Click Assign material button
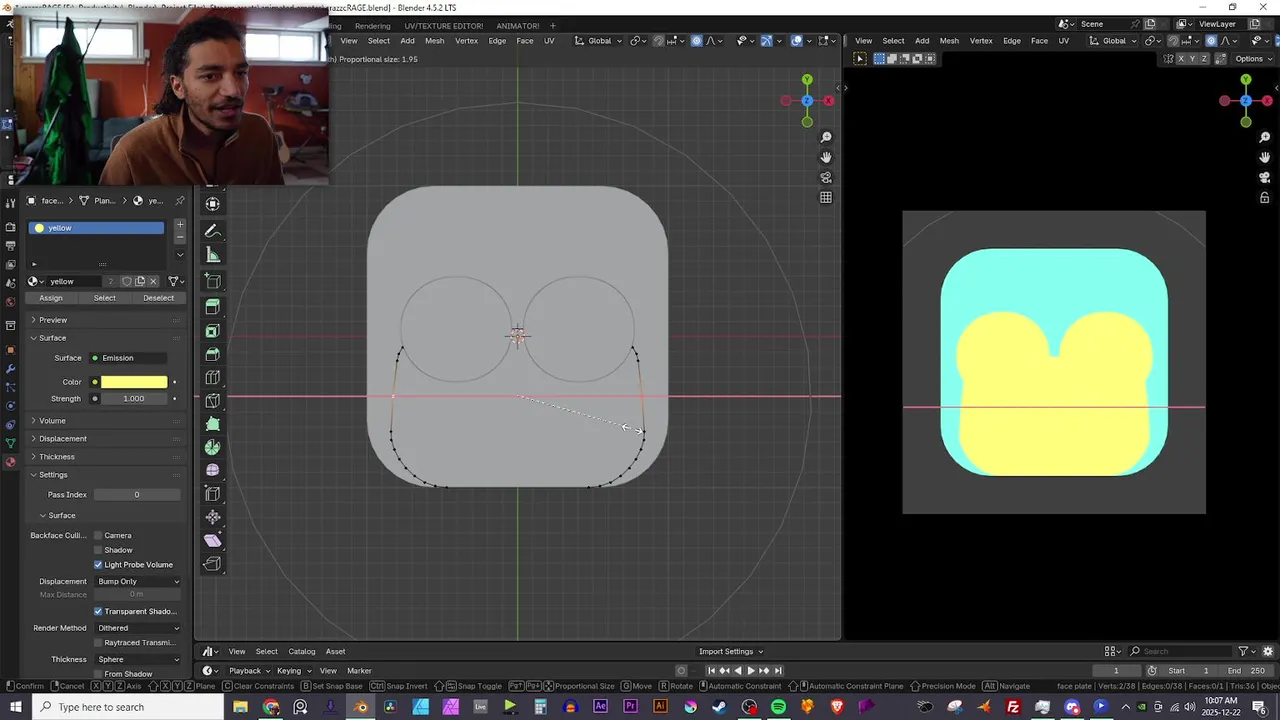Image resolution: width=1280 pixels, height=720 pixels. [51, 298]
